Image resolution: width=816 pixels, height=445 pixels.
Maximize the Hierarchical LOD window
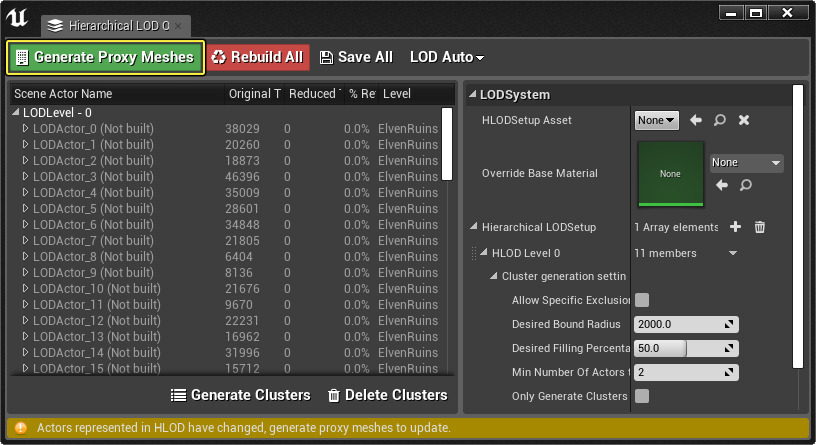pyautogui.click(x=756, y=13)
